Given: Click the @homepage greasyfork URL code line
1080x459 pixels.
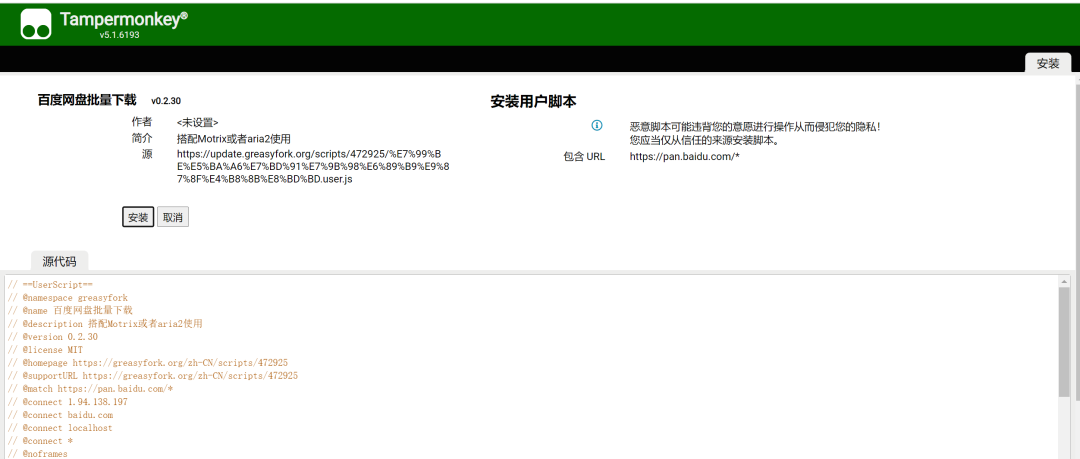Looking at the screenshot, I should tap(147, 363).
